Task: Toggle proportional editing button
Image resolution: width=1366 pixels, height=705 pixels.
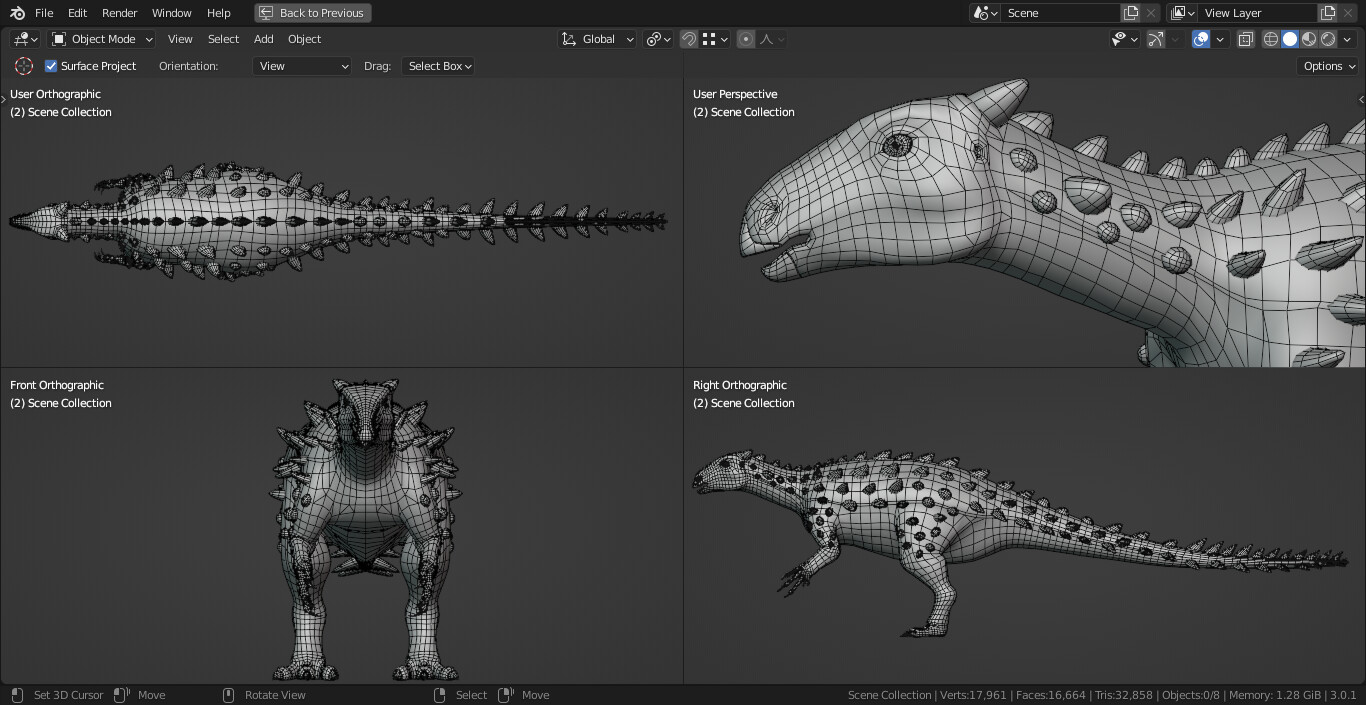Action: (x=746, y=39)
